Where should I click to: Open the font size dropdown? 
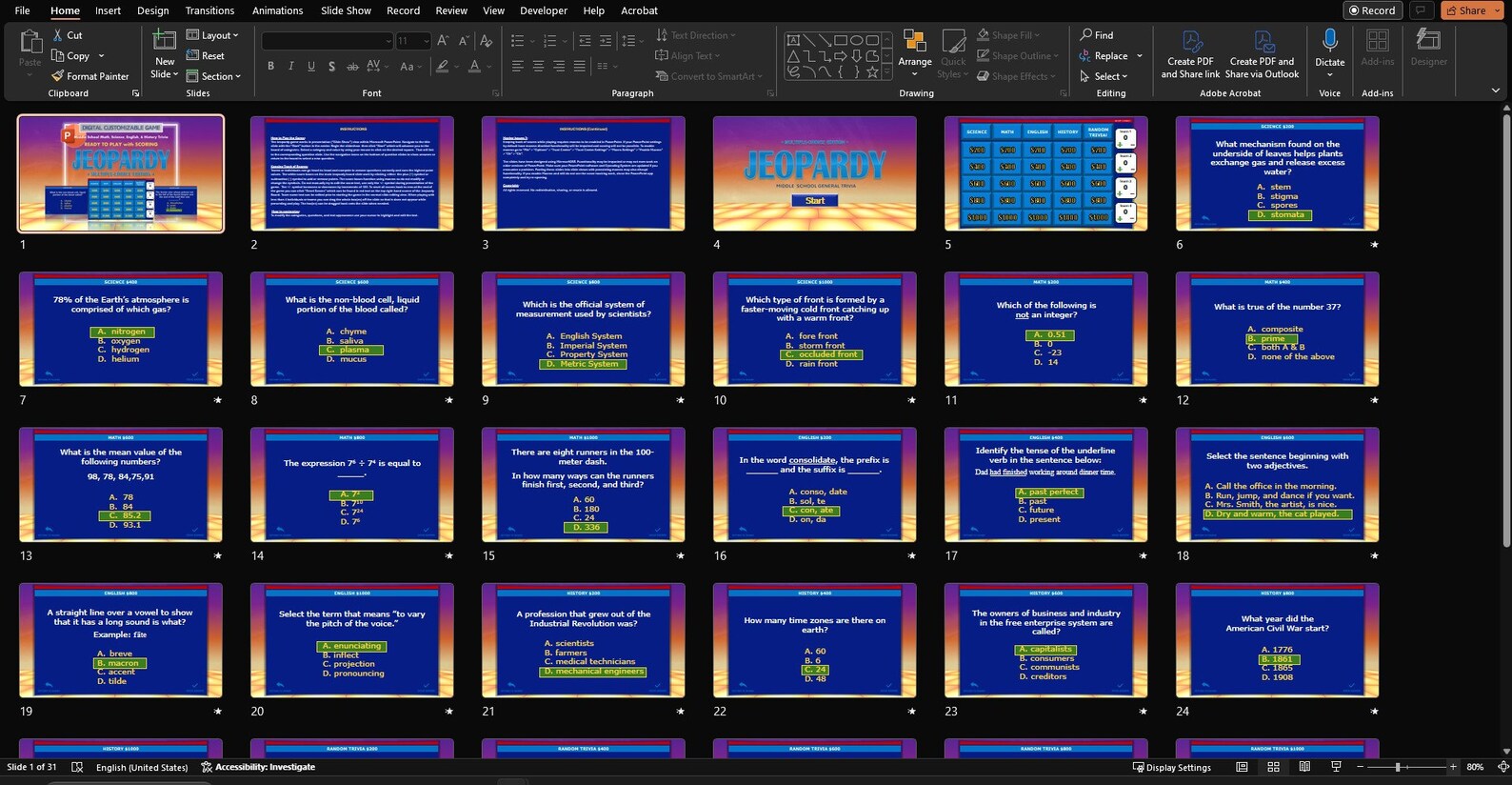tap(426, 41)
